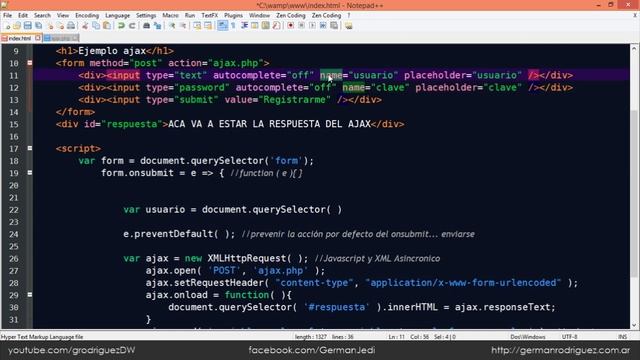Toggle Show All Characters pilcrow icon
640x360 pixels.
tap(233, 26)
